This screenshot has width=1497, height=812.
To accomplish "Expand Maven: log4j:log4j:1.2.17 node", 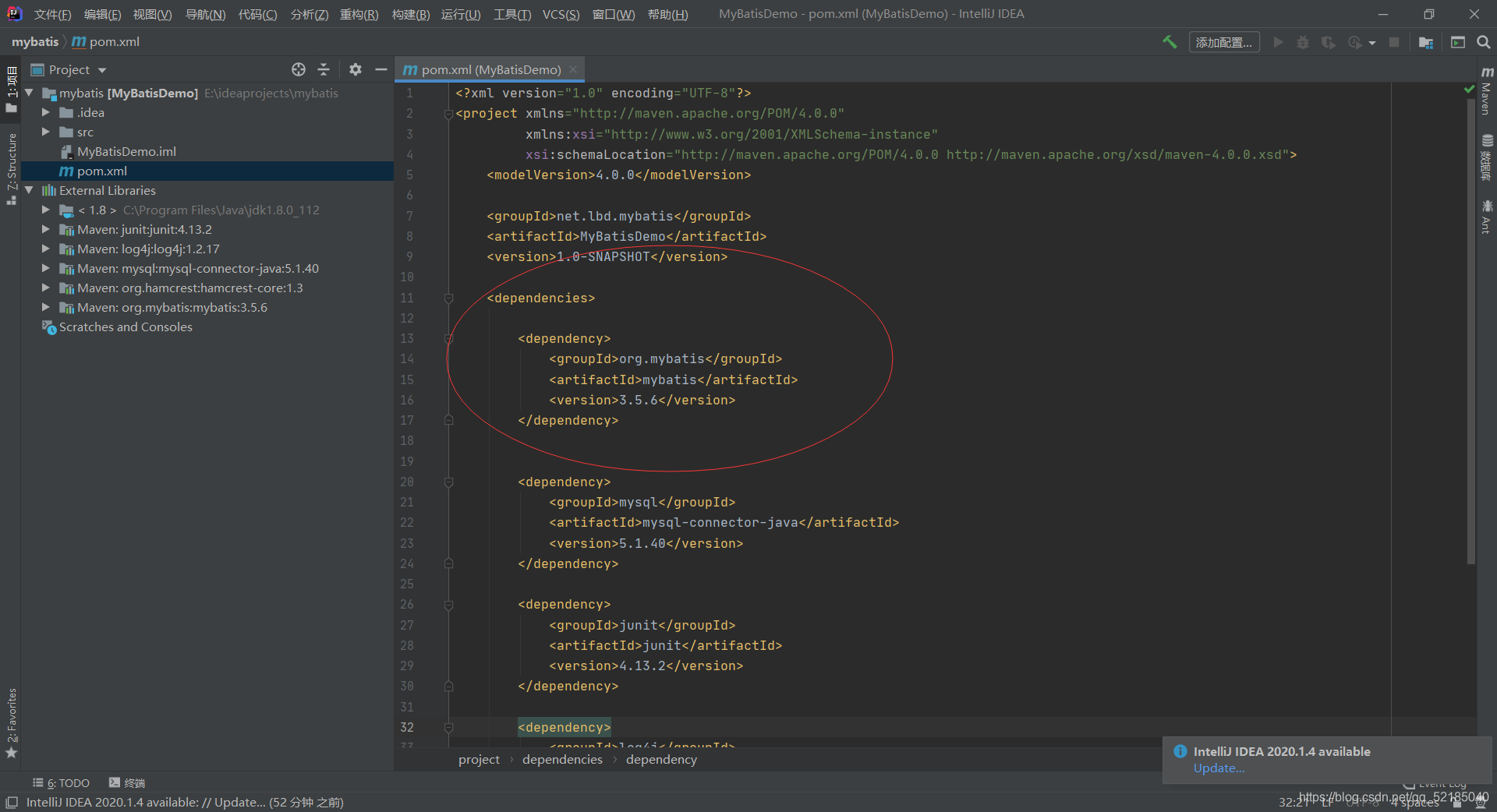I will pos(46,249).
